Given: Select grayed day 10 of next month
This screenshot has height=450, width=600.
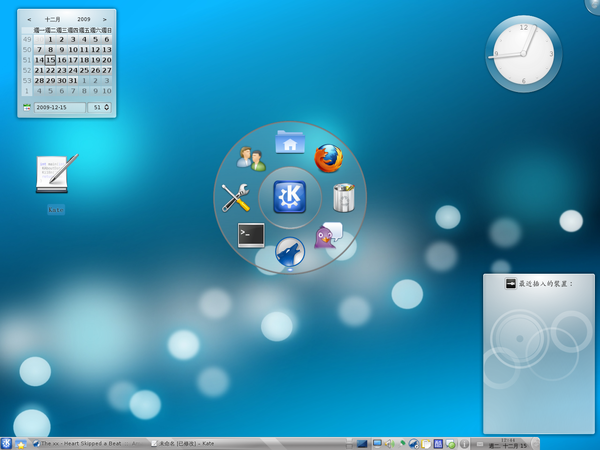Looking at the screenshot, I should 107,91.
